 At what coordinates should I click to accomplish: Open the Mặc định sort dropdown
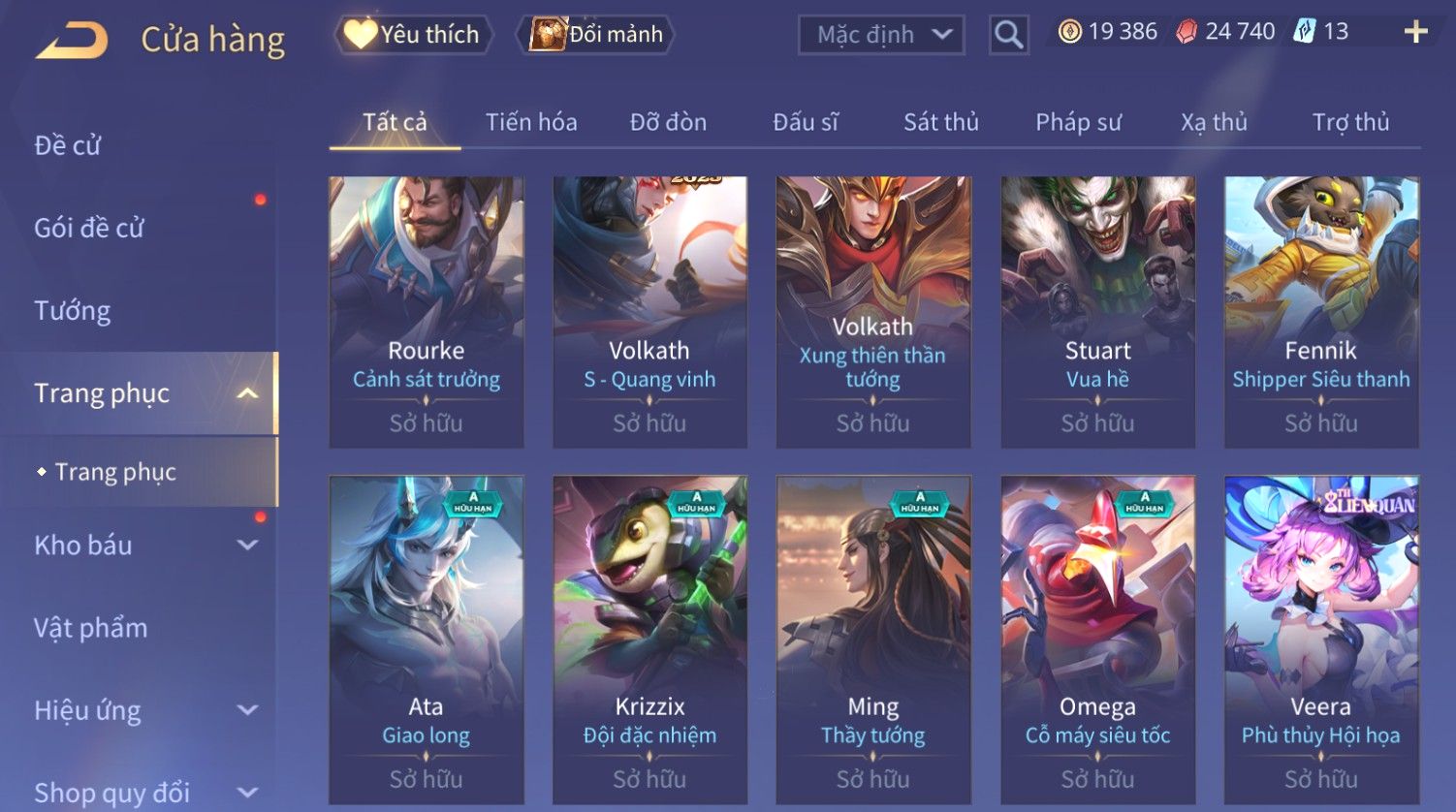tap(881, 35)
